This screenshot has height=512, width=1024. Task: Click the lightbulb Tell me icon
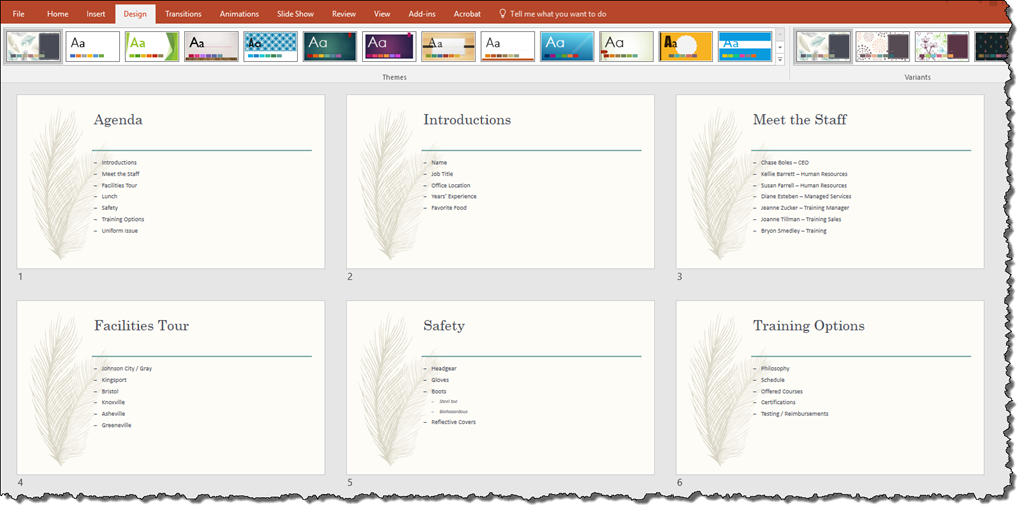pyautogui.click(x=502, y=14)
